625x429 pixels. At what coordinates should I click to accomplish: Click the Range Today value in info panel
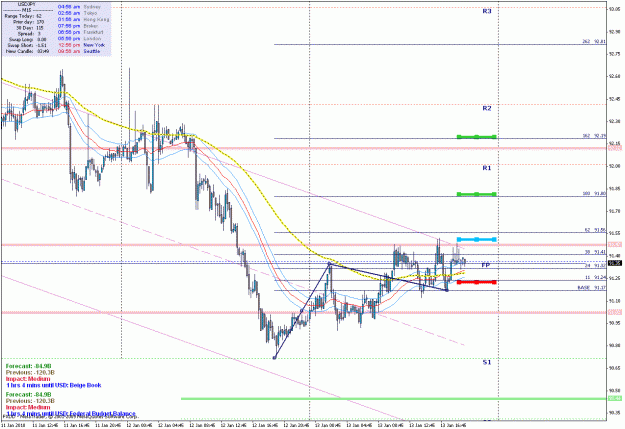[39, 16]
